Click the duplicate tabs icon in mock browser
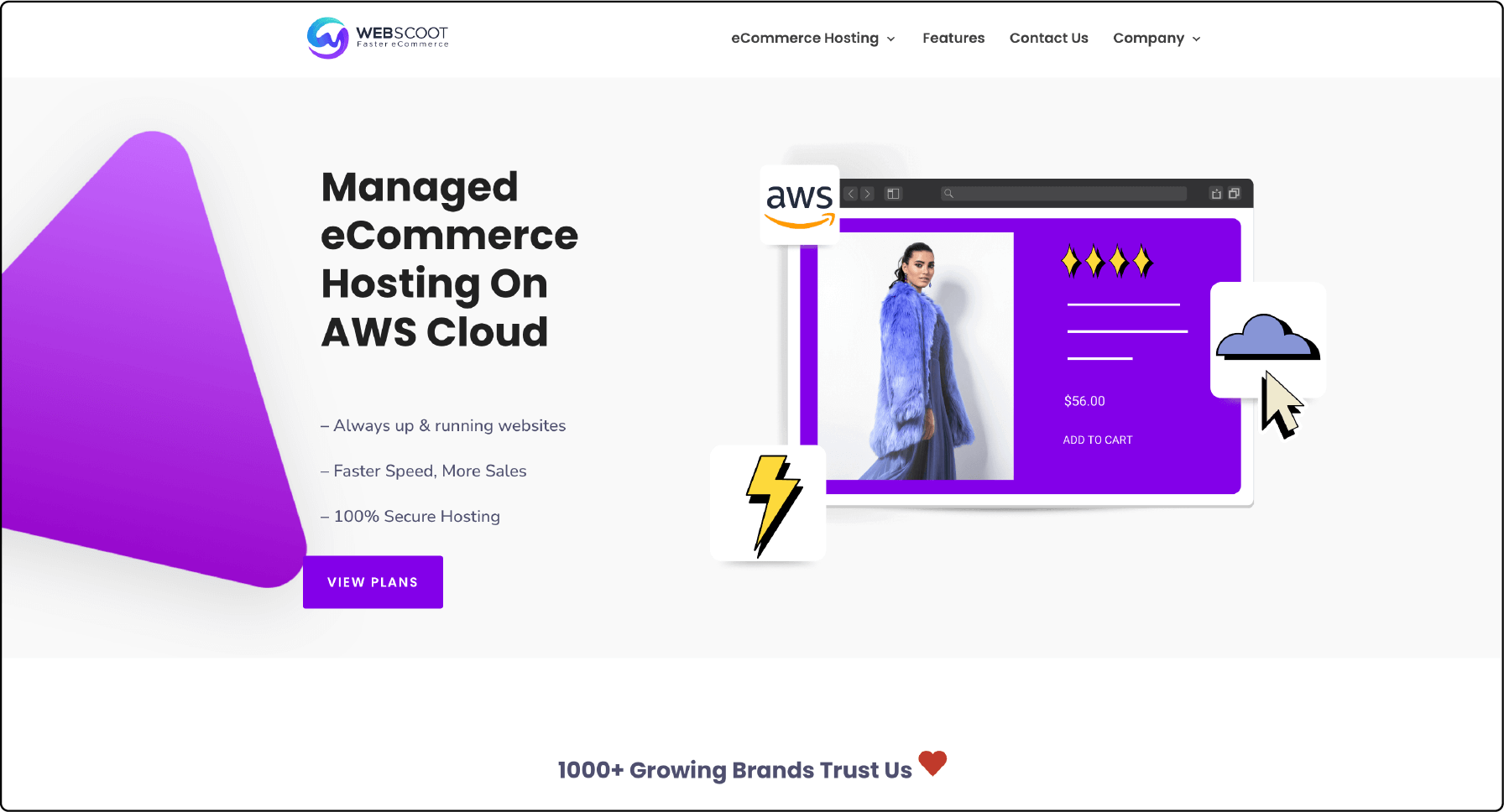 coord(1234,194)
